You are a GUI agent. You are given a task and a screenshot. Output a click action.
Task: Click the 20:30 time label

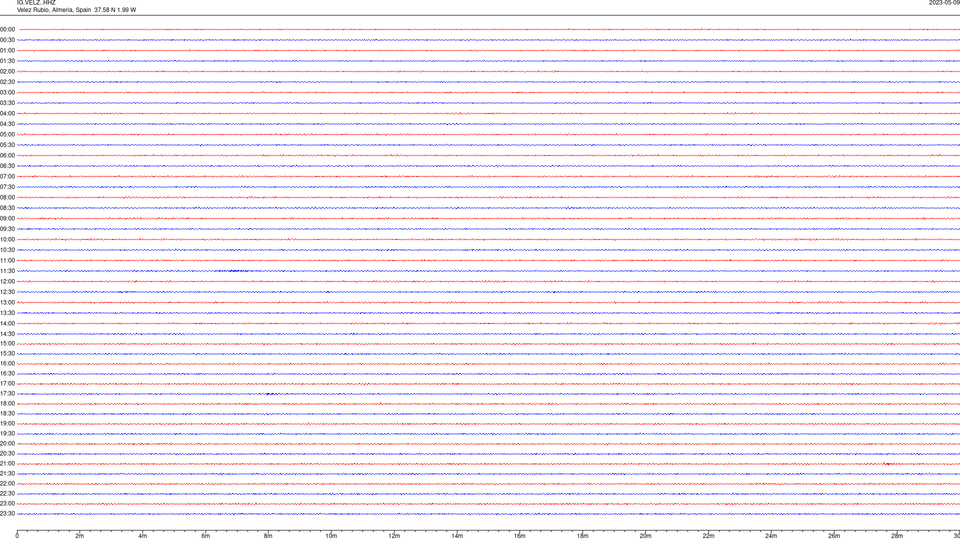click(x=7, y=454)
